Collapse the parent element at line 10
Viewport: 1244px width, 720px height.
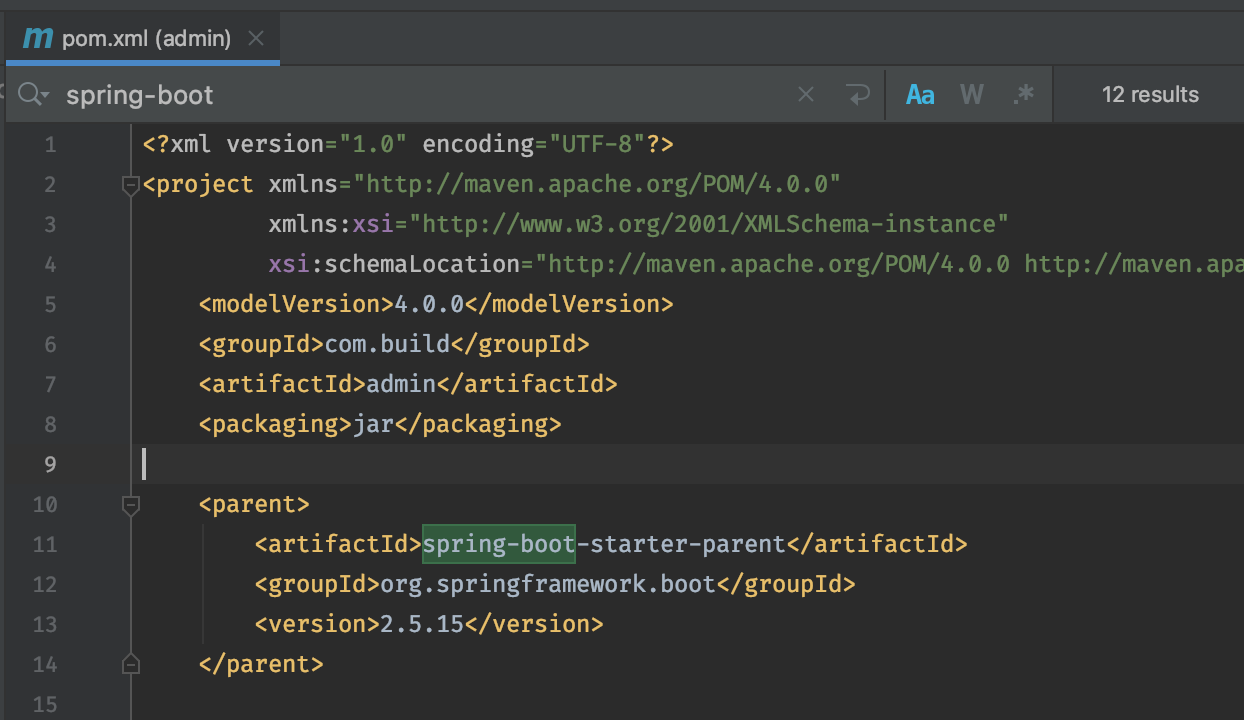click(130, 505)
